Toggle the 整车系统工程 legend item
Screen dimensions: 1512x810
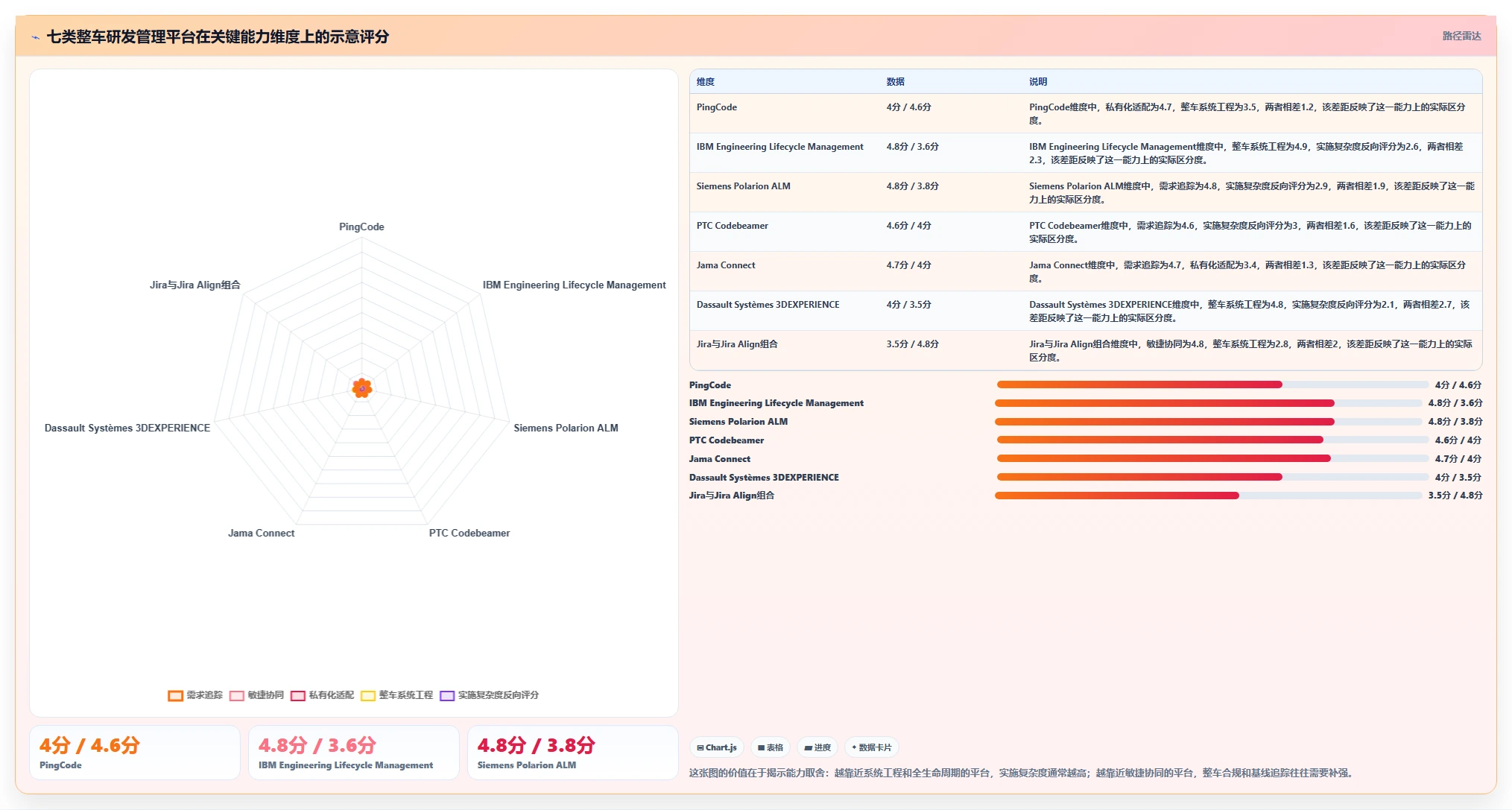(x=396, y=695)
